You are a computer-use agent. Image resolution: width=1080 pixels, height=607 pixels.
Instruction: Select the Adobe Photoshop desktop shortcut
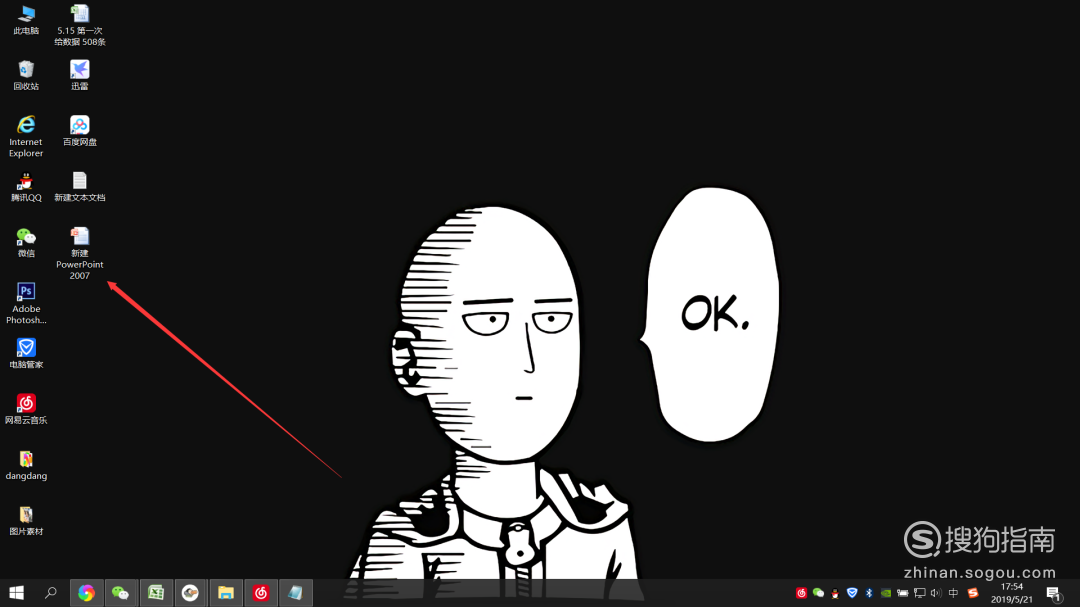pyautogui.click(x=26, y=303)
